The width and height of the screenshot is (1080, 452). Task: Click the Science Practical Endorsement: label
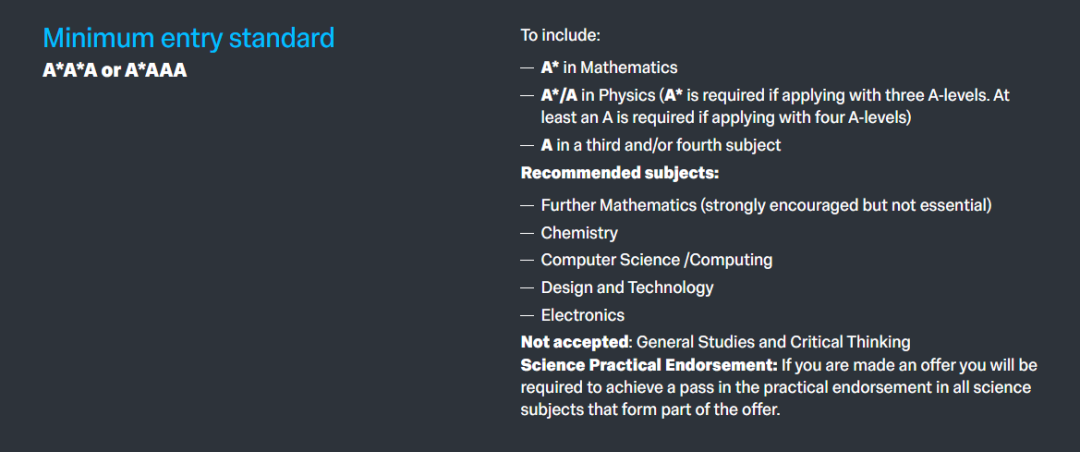tap(650, 364)
